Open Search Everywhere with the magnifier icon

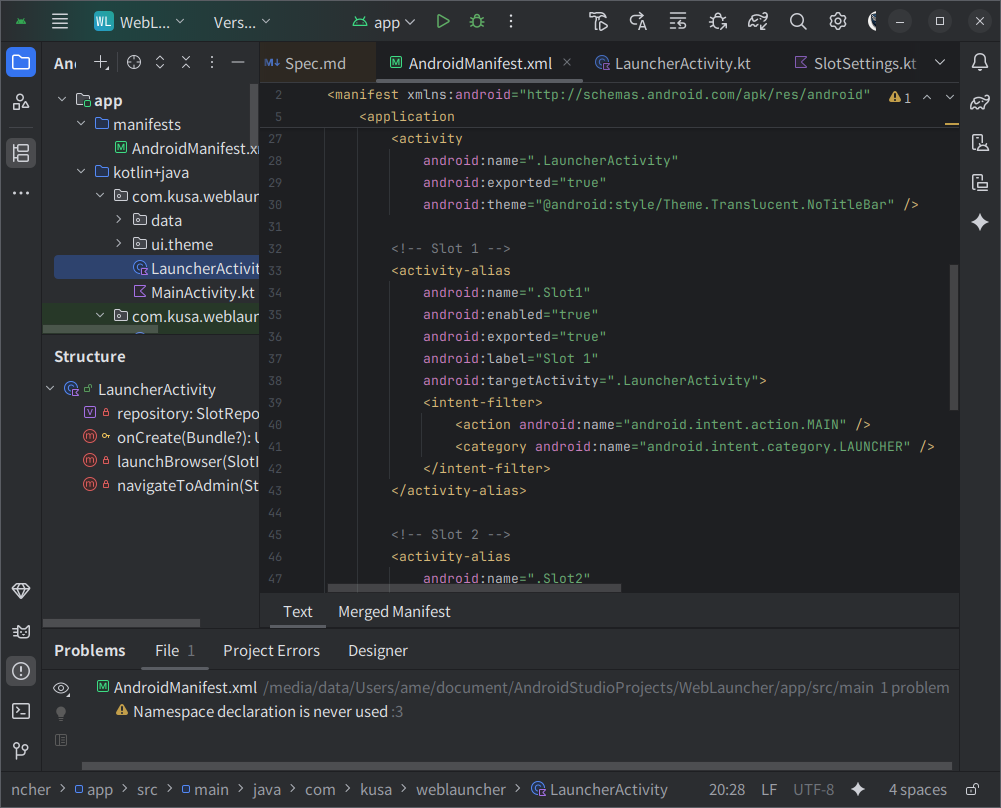[798, 20]
